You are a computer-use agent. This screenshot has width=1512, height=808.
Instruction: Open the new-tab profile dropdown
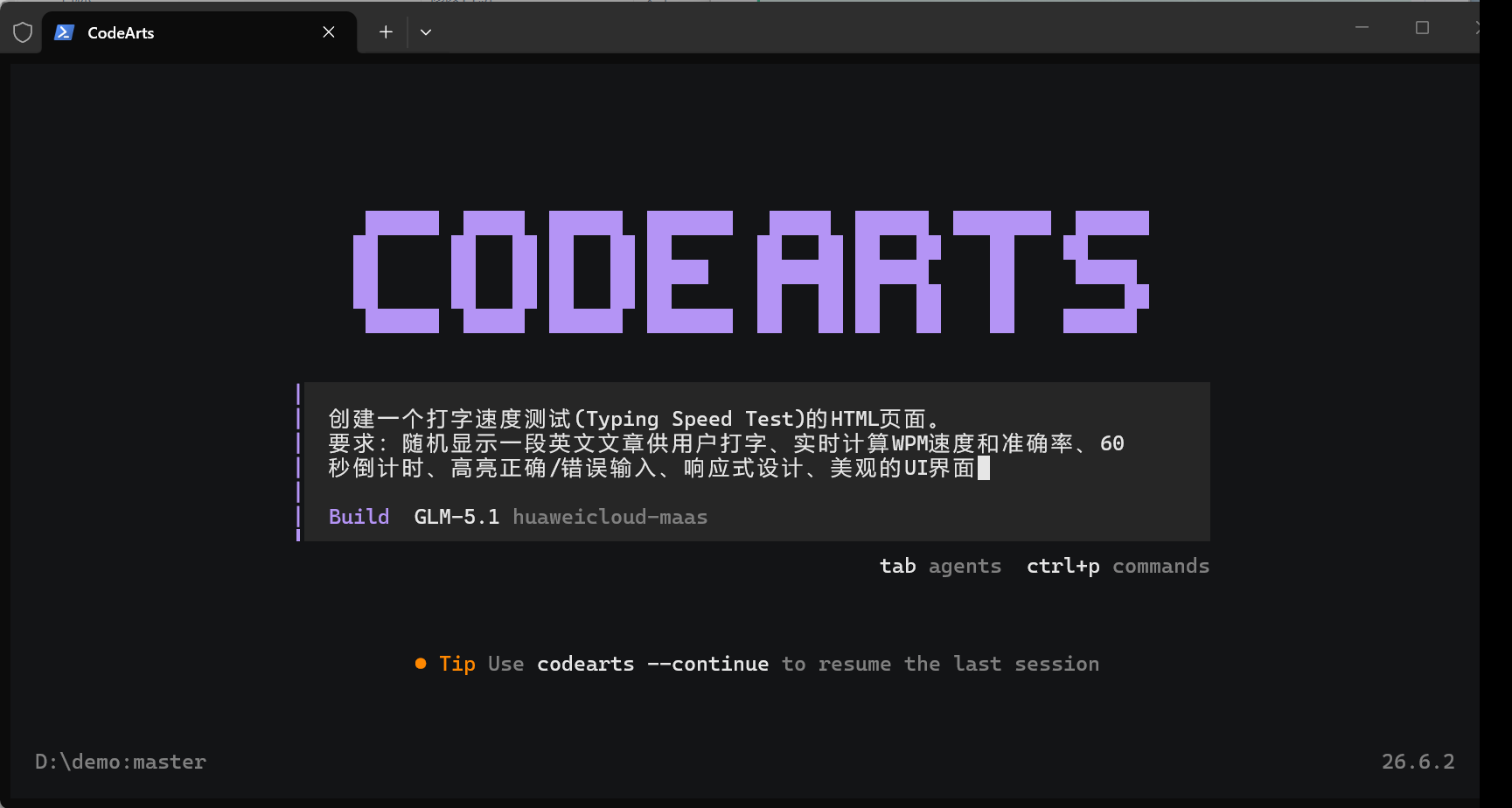[426, 32]
